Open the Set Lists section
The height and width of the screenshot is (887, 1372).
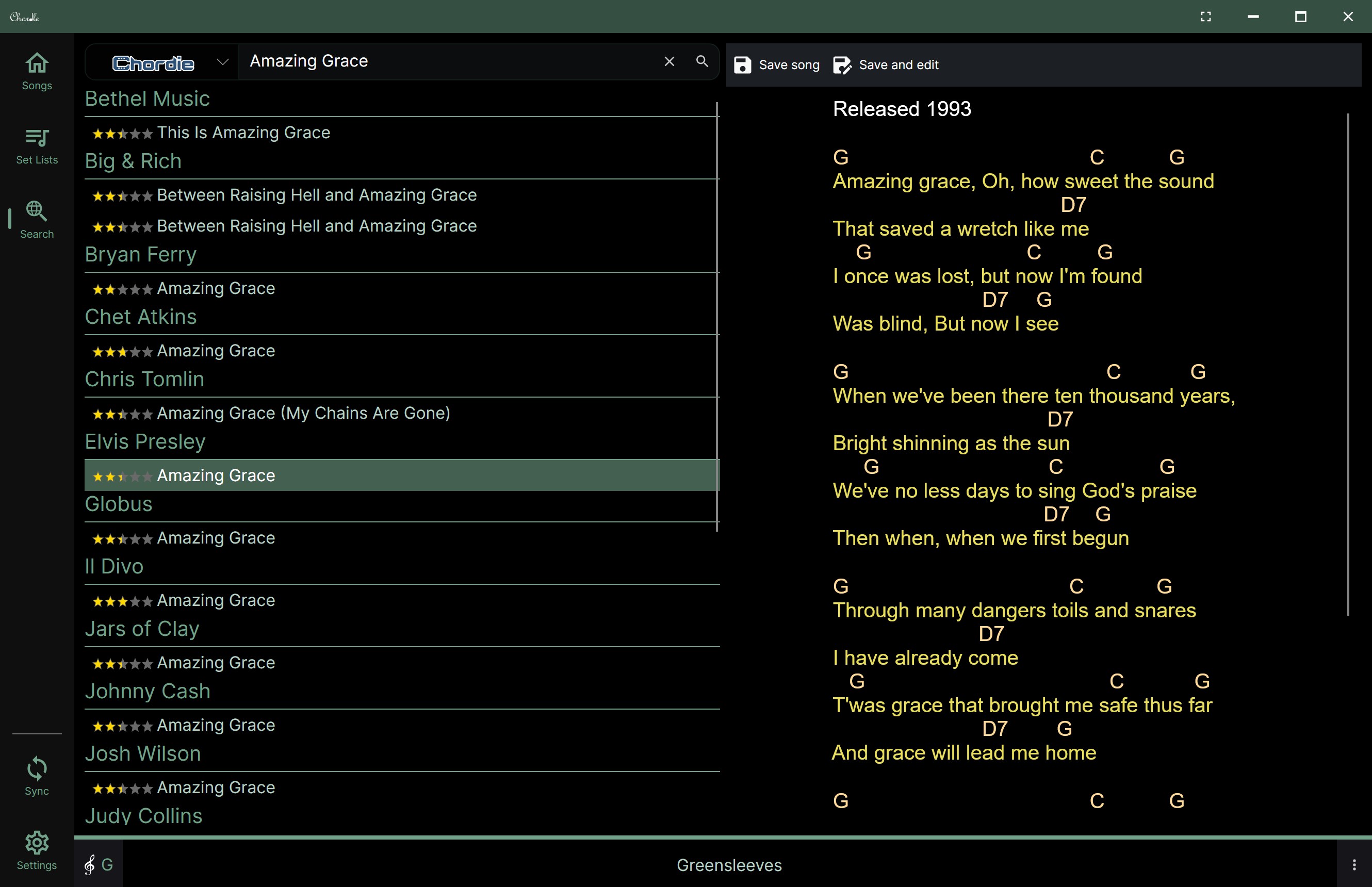point(37,146)
